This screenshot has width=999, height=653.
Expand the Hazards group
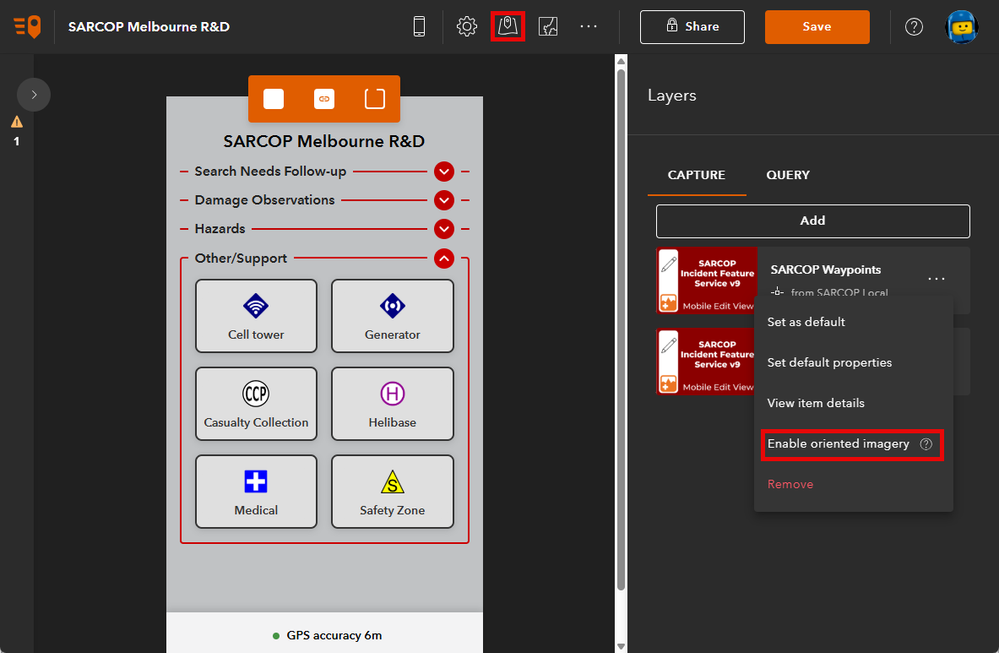[444, 229]
